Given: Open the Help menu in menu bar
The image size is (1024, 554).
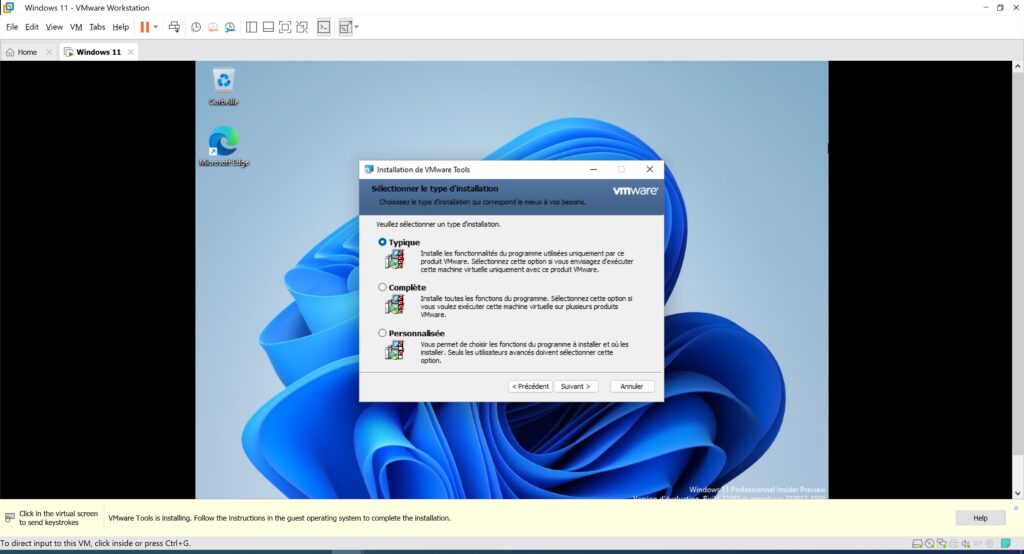Looking at the screenshot, I should (x=121, y=27).
